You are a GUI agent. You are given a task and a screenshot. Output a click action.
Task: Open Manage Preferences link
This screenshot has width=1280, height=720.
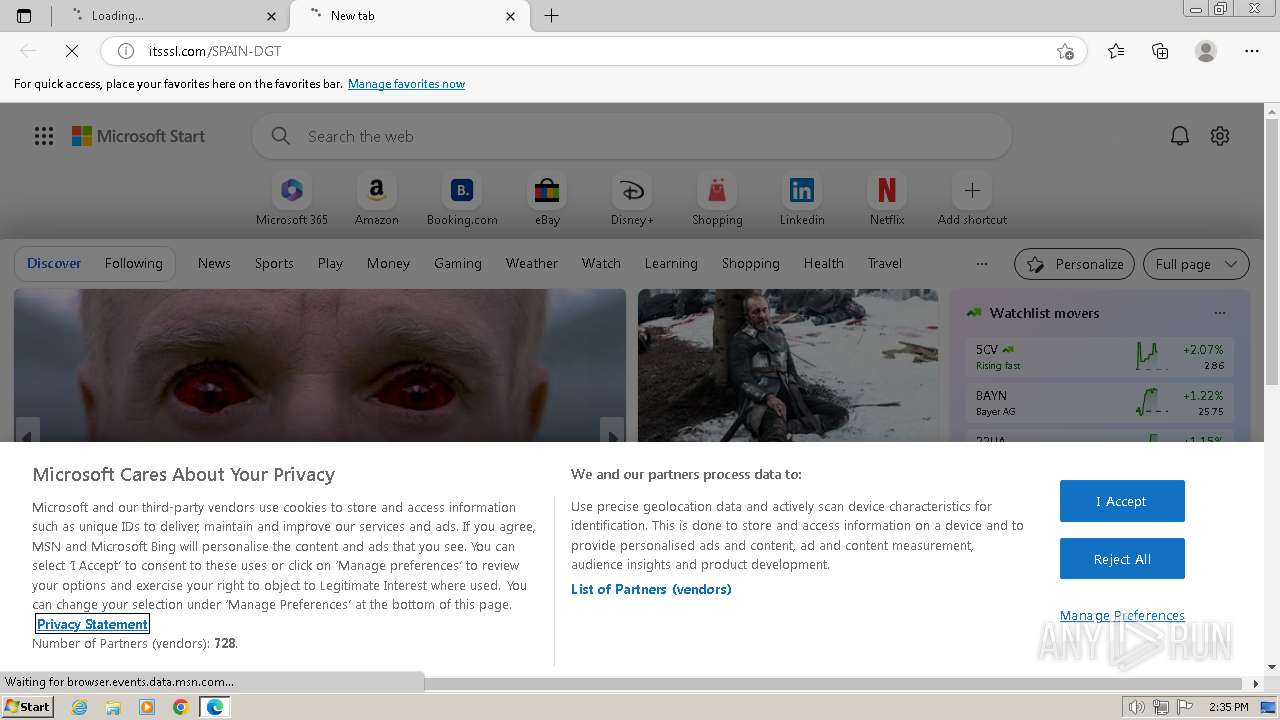1122,616
